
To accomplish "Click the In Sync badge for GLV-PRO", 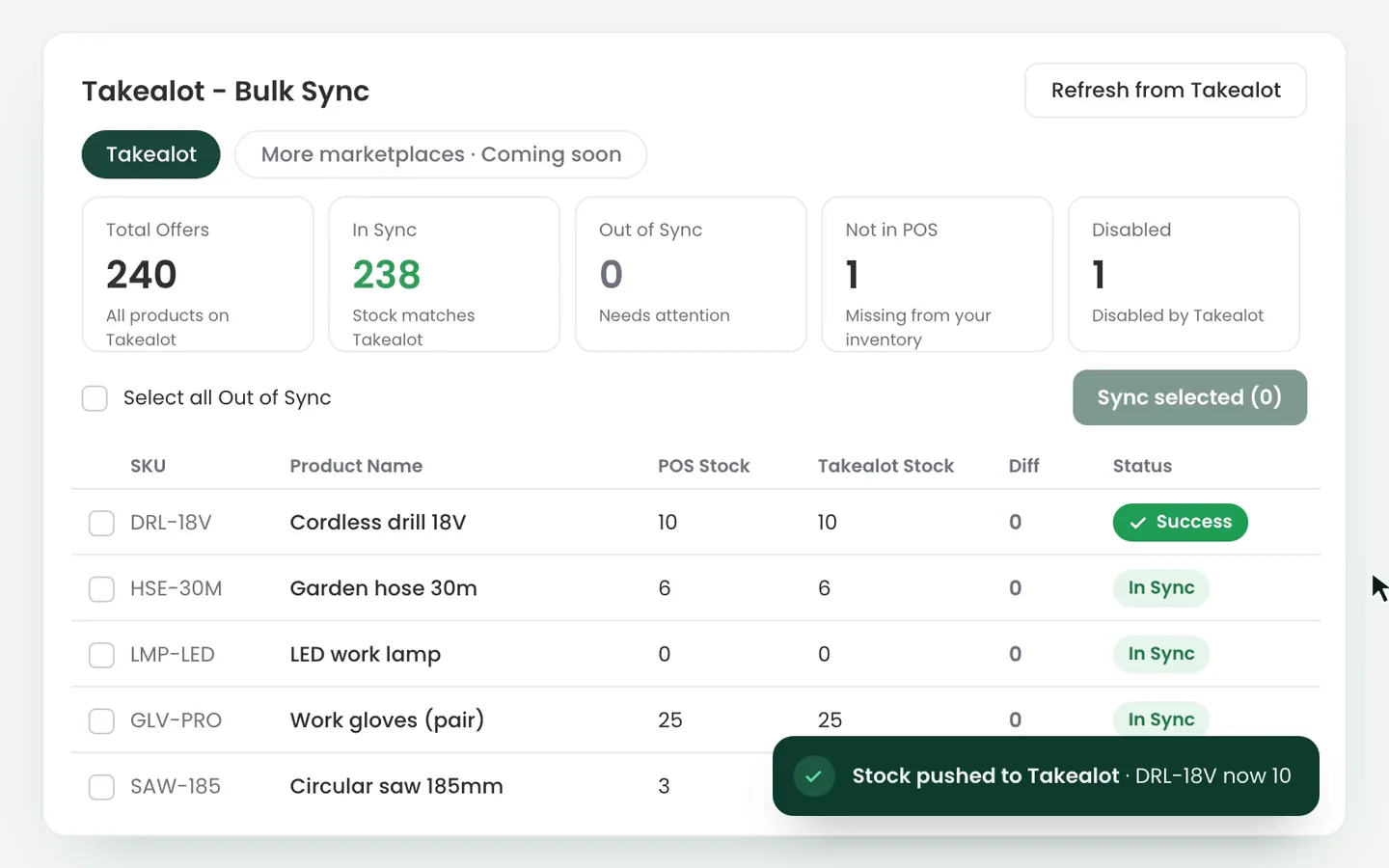I will (x=1161, y=719).
